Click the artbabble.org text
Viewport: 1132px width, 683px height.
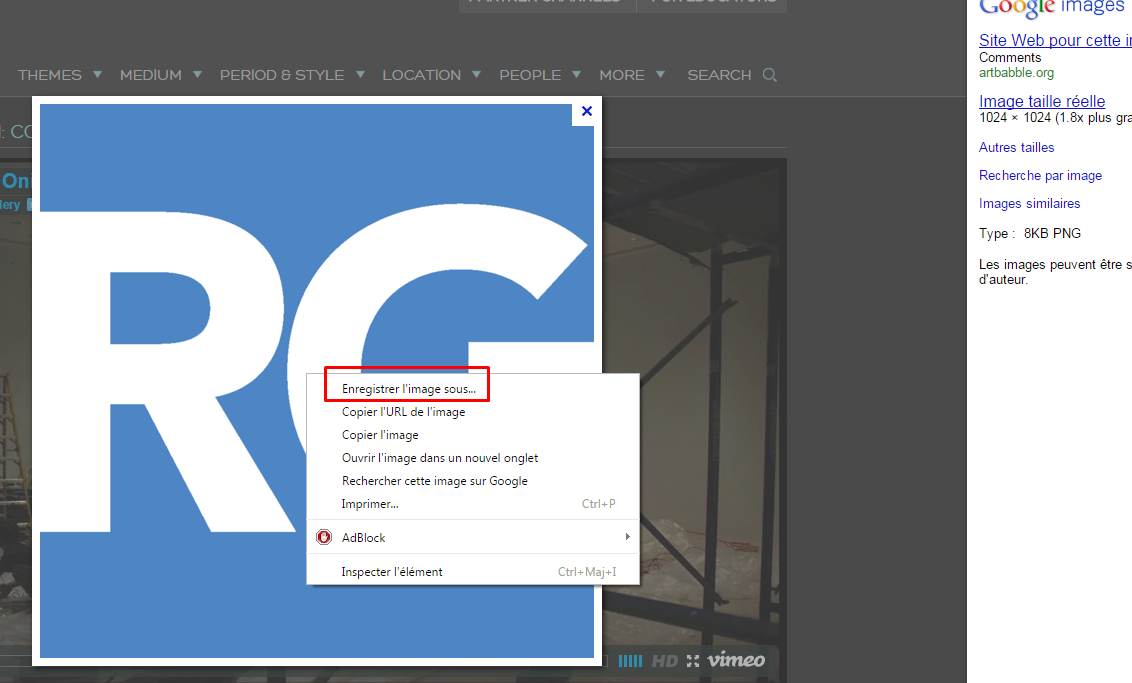[1016, 73]
